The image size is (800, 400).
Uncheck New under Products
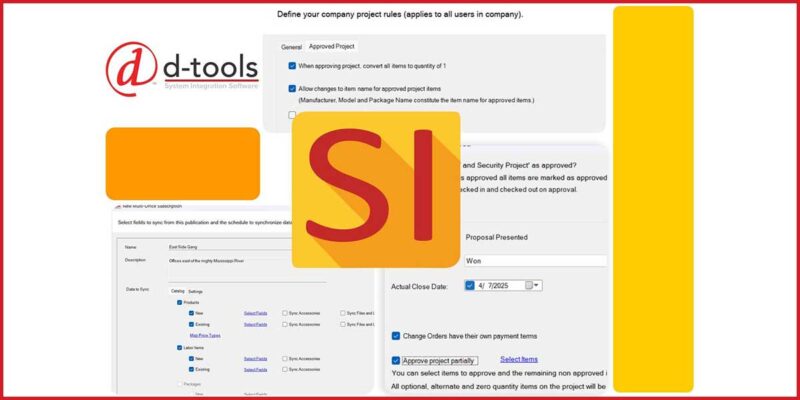pyautogui.click(x=191, y=313)
